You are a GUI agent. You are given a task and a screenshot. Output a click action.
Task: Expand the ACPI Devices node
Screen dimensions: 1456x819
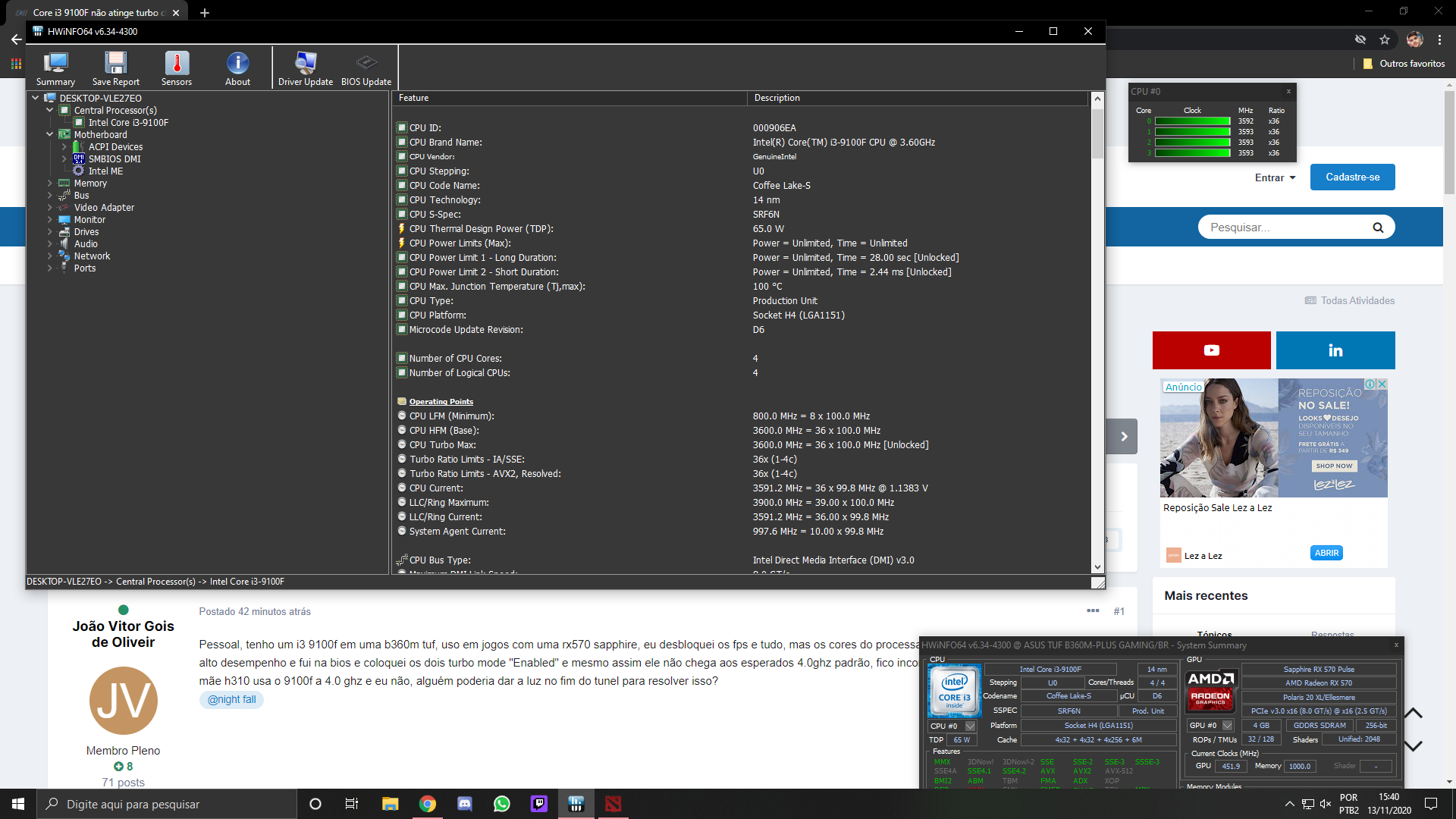[x=64, y=147]
